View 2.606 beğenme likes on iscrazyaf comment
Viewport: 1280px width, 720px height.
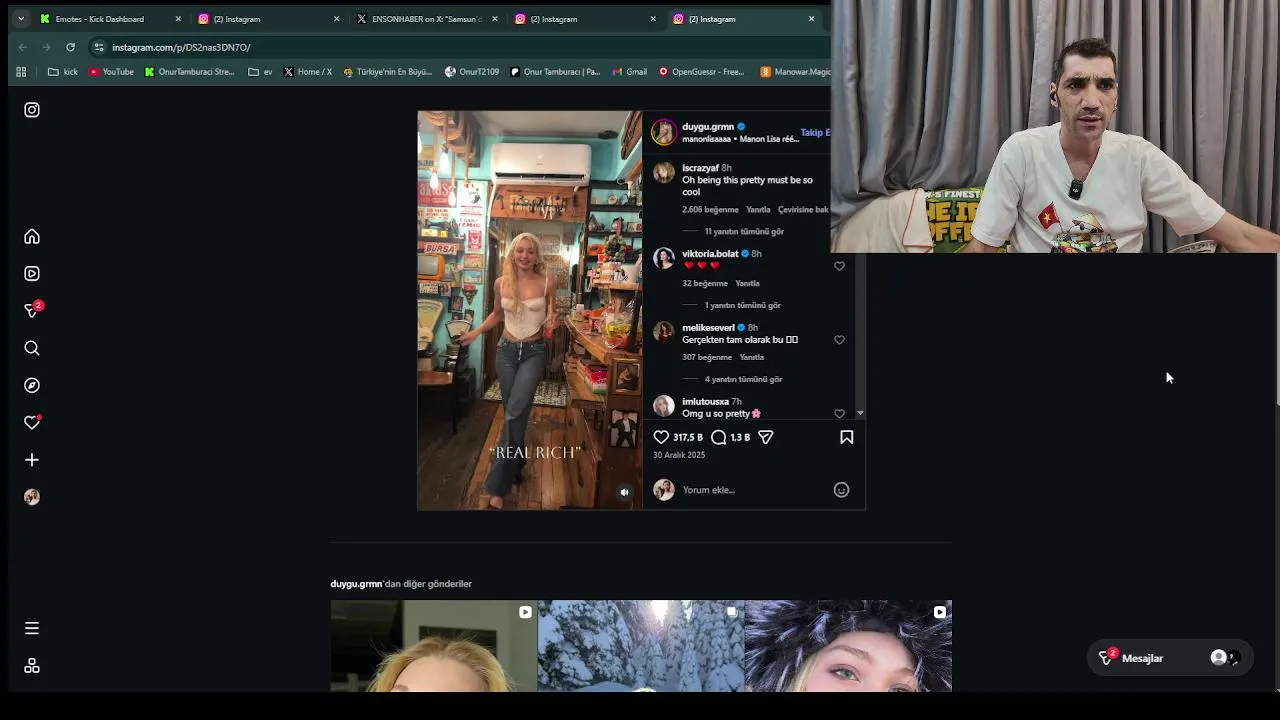coord(710,210)
